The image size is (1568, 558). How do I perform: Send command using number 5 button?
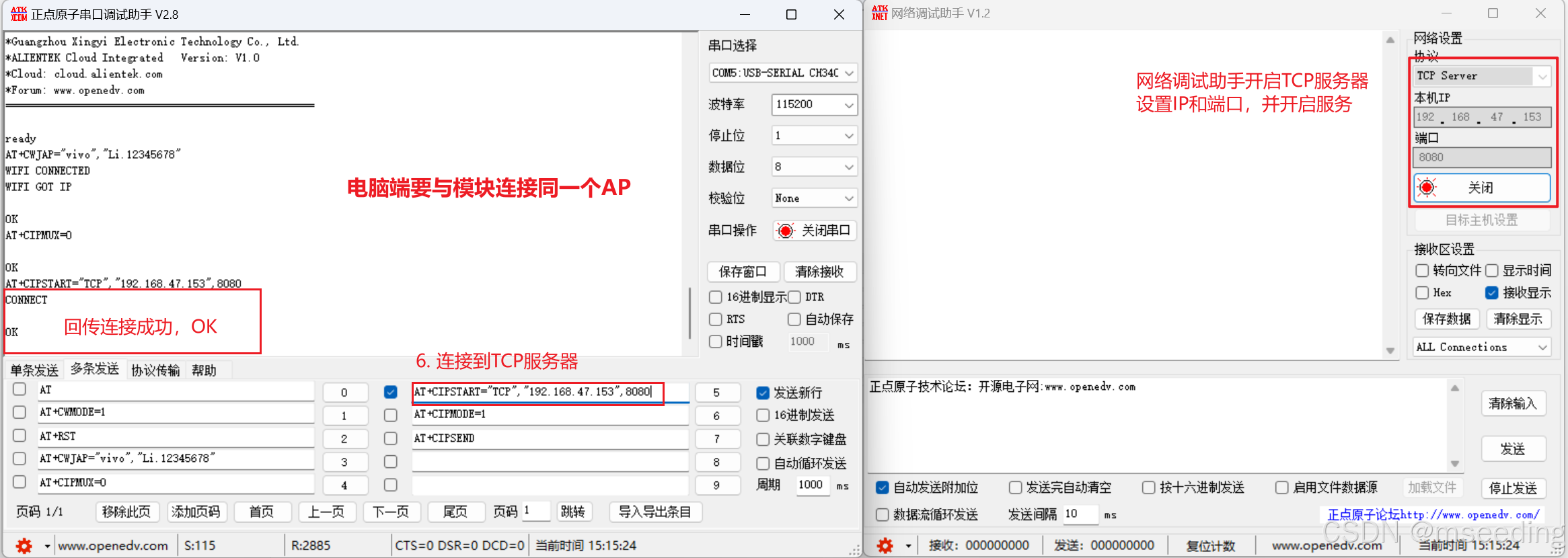pos(716,393)
